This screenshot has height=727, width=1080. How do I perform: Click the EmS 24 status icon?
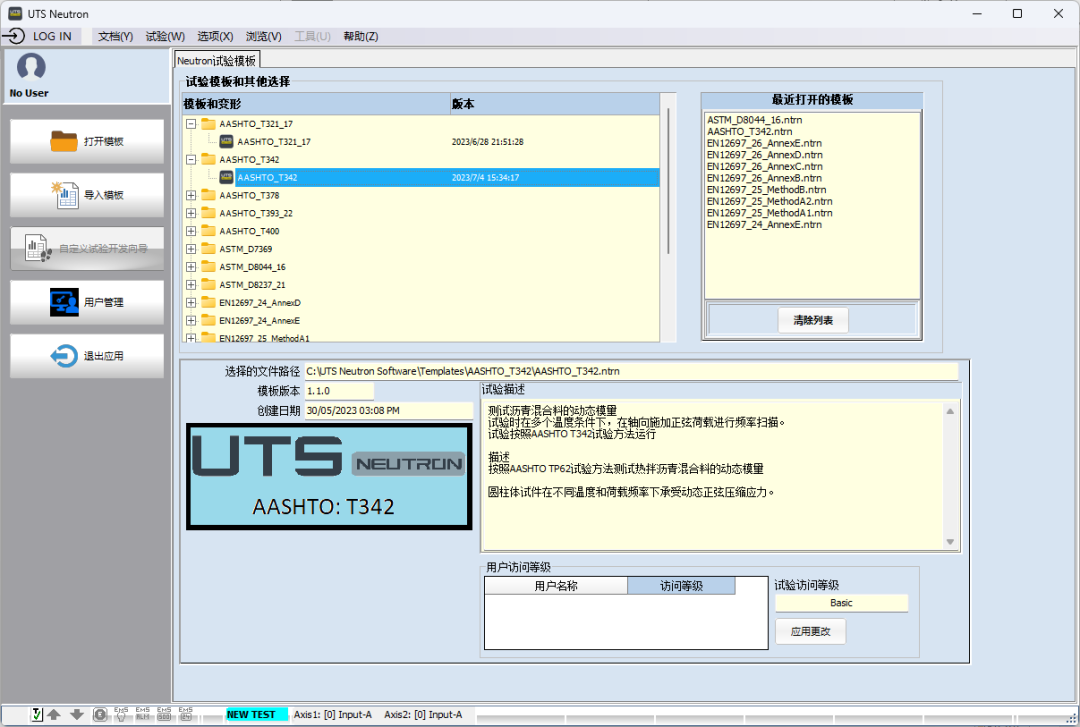pyautogui.click(x=185, y=714)
